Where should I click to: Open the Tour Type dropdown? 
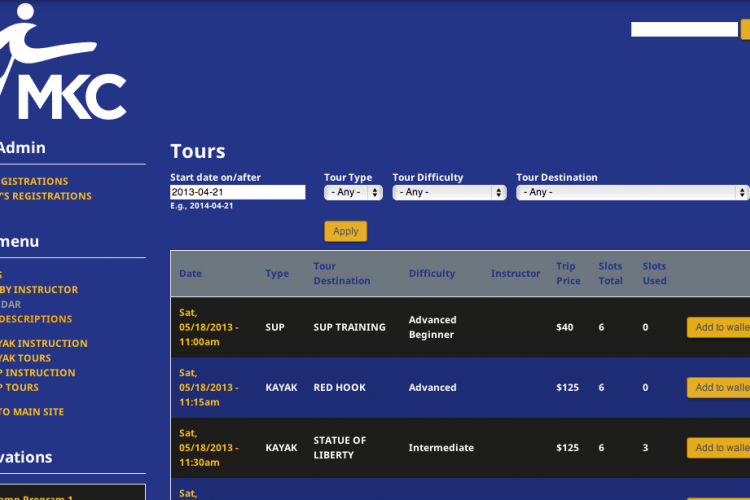pyautogui.click(x=353, y=192)
